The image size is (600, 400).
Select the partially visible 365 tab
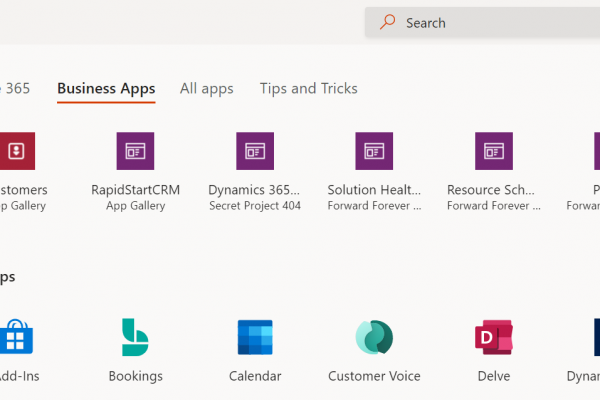coord(15,89)
